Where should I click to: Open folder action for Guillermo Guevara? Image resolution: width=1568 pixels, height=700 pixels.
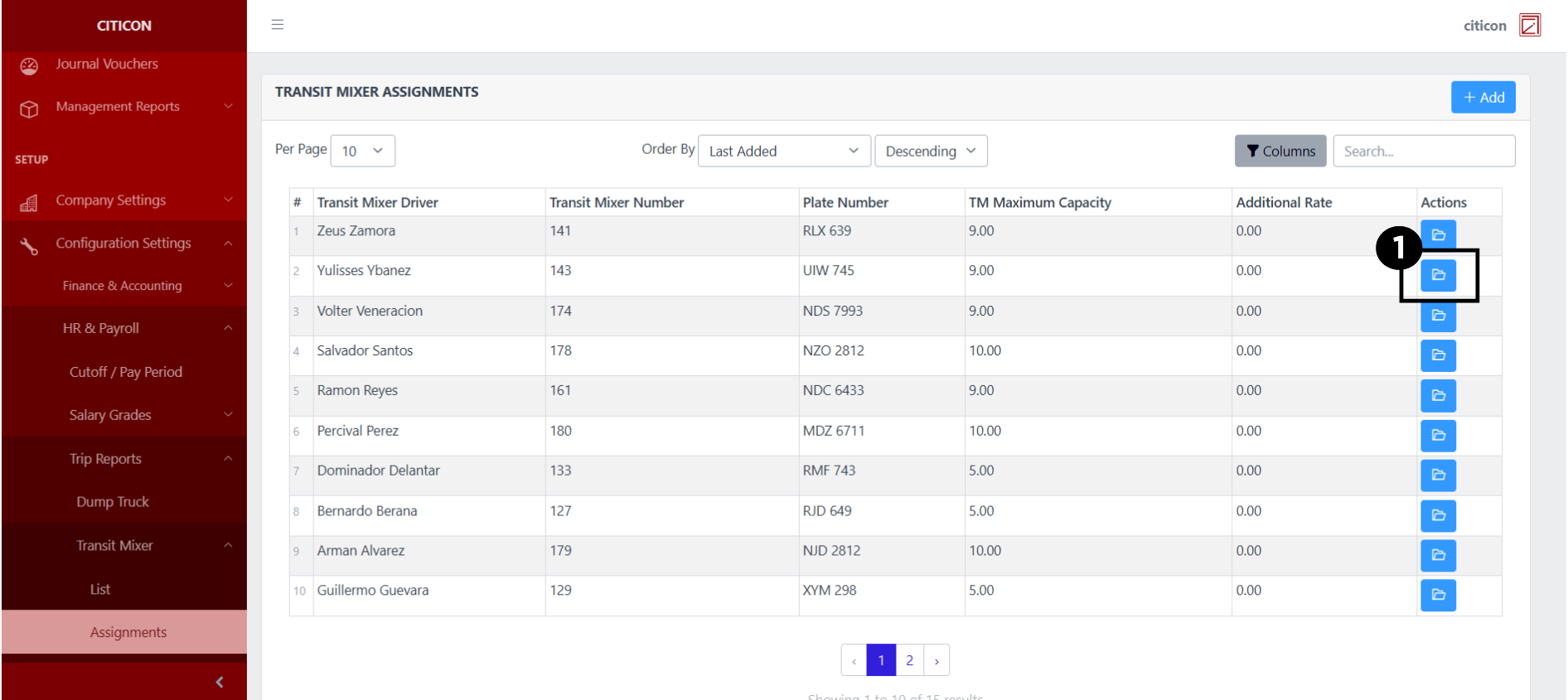pyautogui.click(x=1438, y=595)
